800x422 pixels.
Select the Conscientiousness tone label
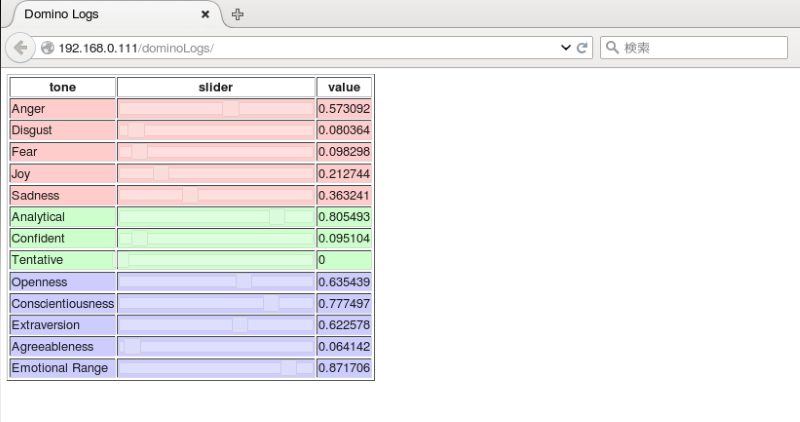63,304
